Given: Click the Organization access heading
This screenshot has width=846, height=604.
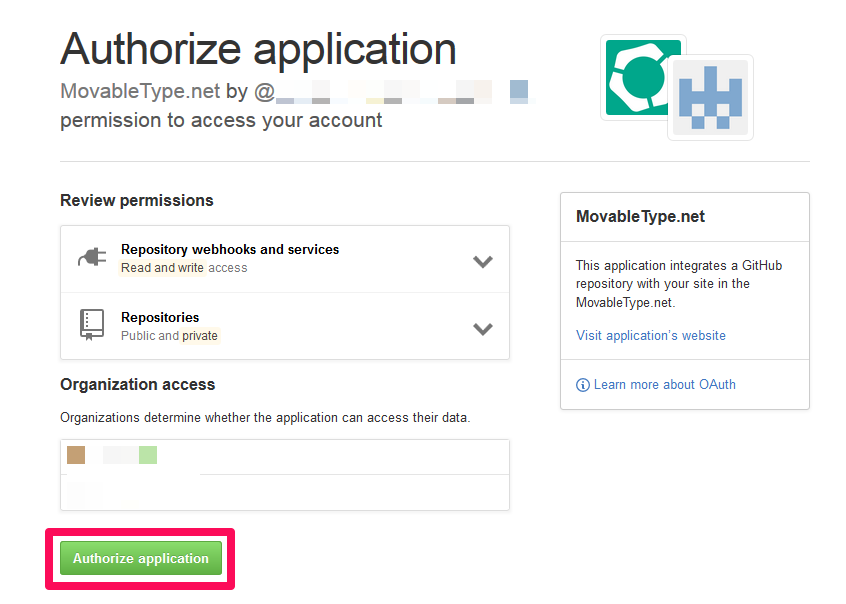Looking at the screenshot, I should pos(138,384).
